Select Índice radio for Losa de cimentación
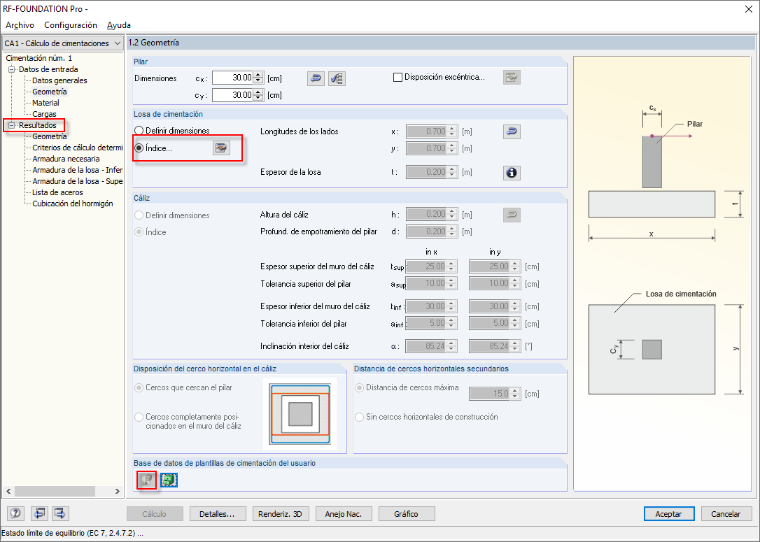The image size is (760, 542). [x=139, y=148]
